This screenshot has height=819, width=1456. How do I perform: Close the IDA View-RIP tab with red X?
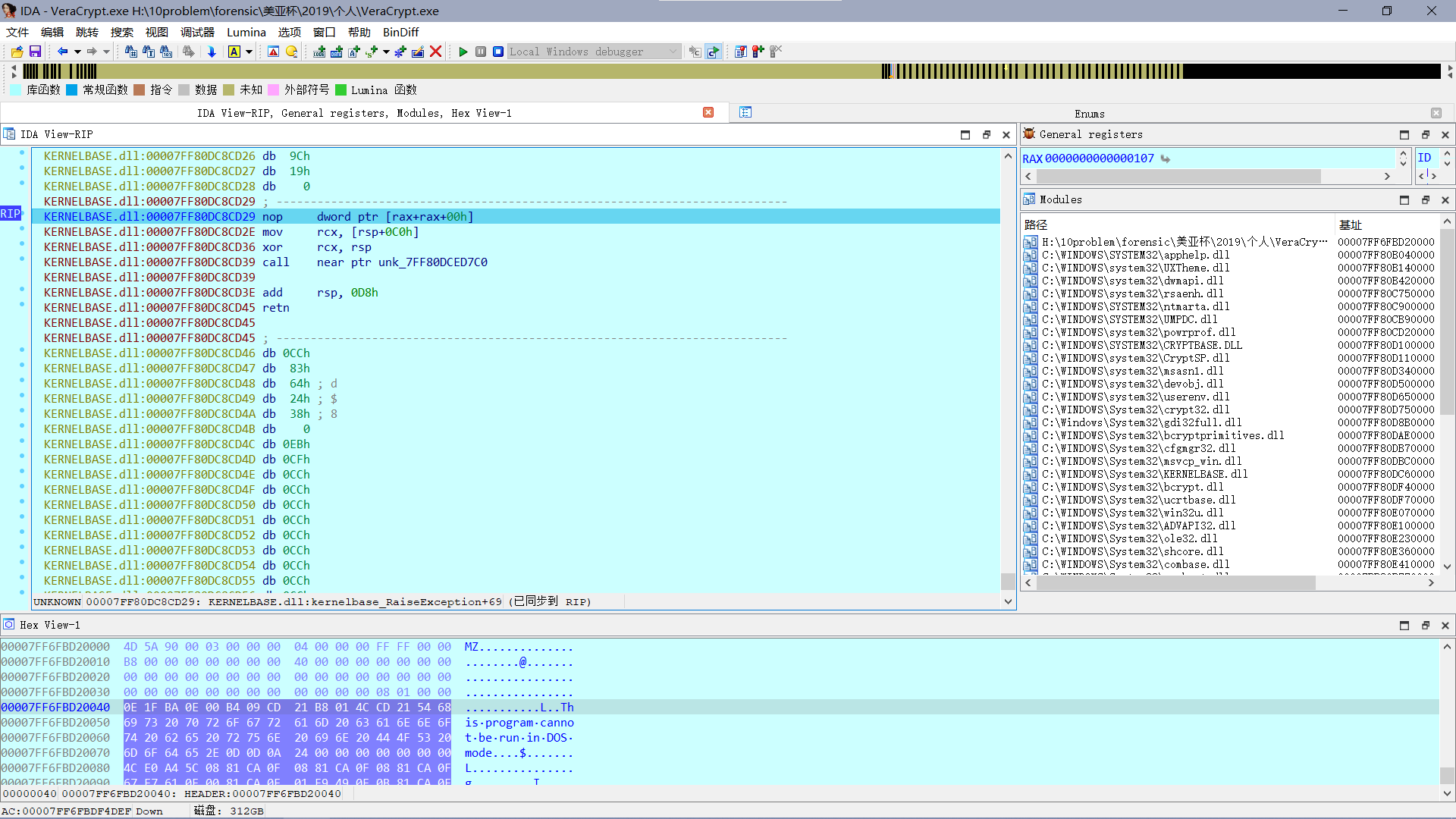(x=708, y=112)
